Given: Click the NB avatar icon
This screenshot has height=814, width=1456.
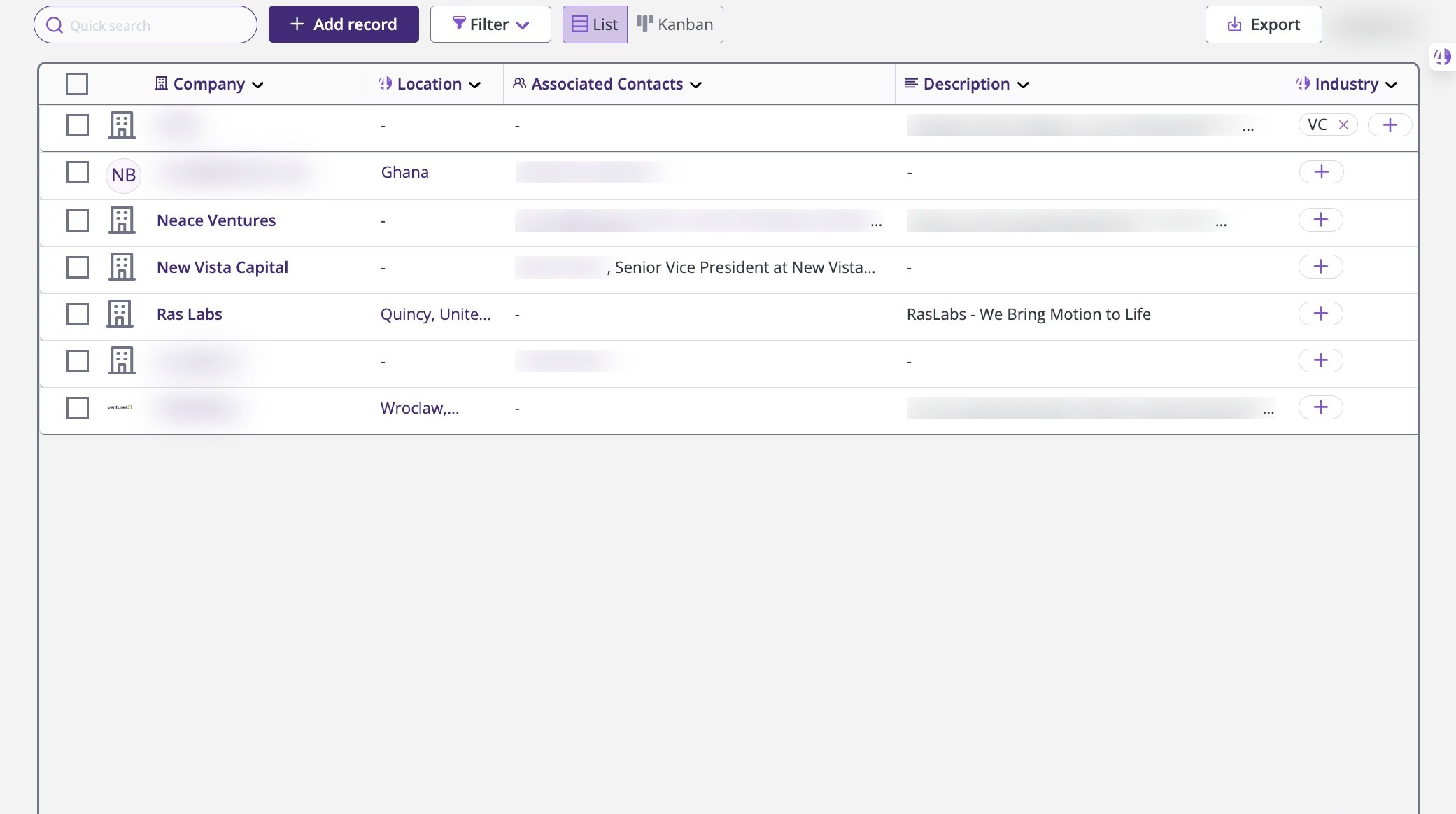Looking at the screenshot, I should point(123,175).
